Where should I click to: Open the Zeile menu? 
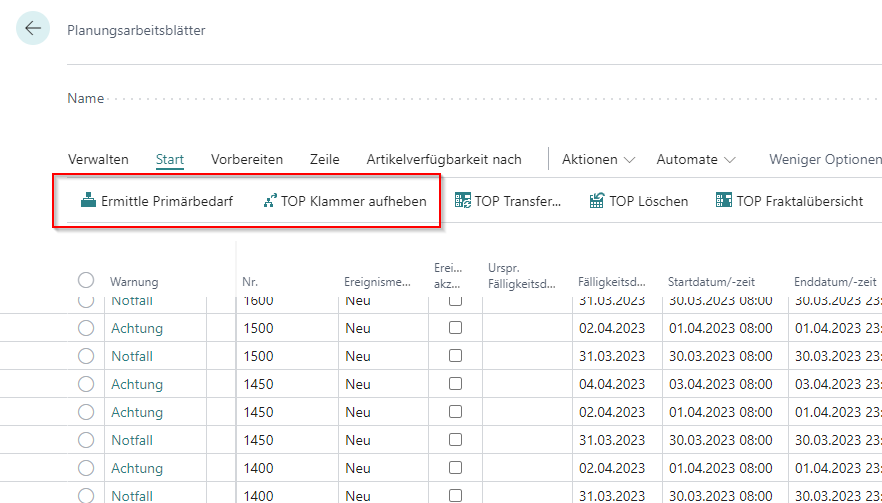coord(325,159)
